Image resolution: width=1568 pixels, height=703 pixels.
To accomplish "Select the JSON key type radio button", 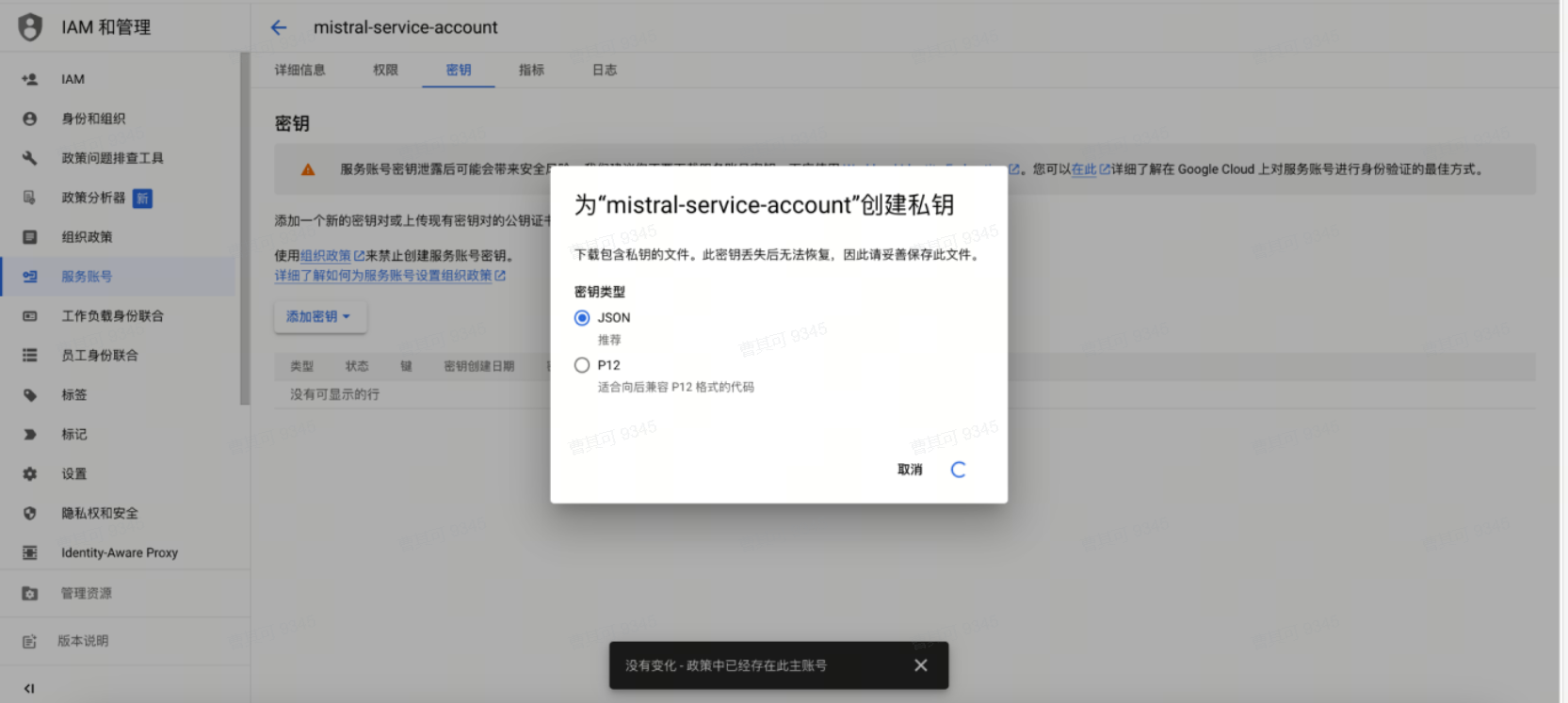I will point(582,318).
